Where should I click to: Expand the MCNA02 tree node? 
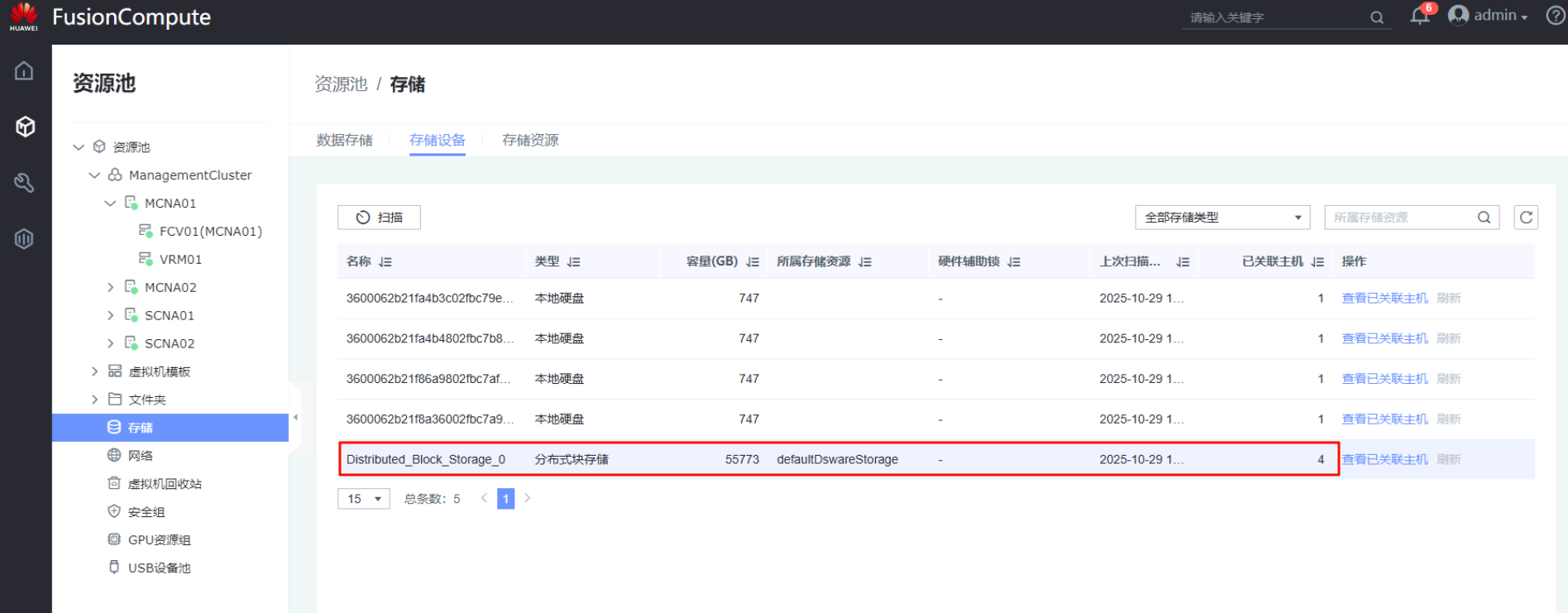click(x=111, y=287)
